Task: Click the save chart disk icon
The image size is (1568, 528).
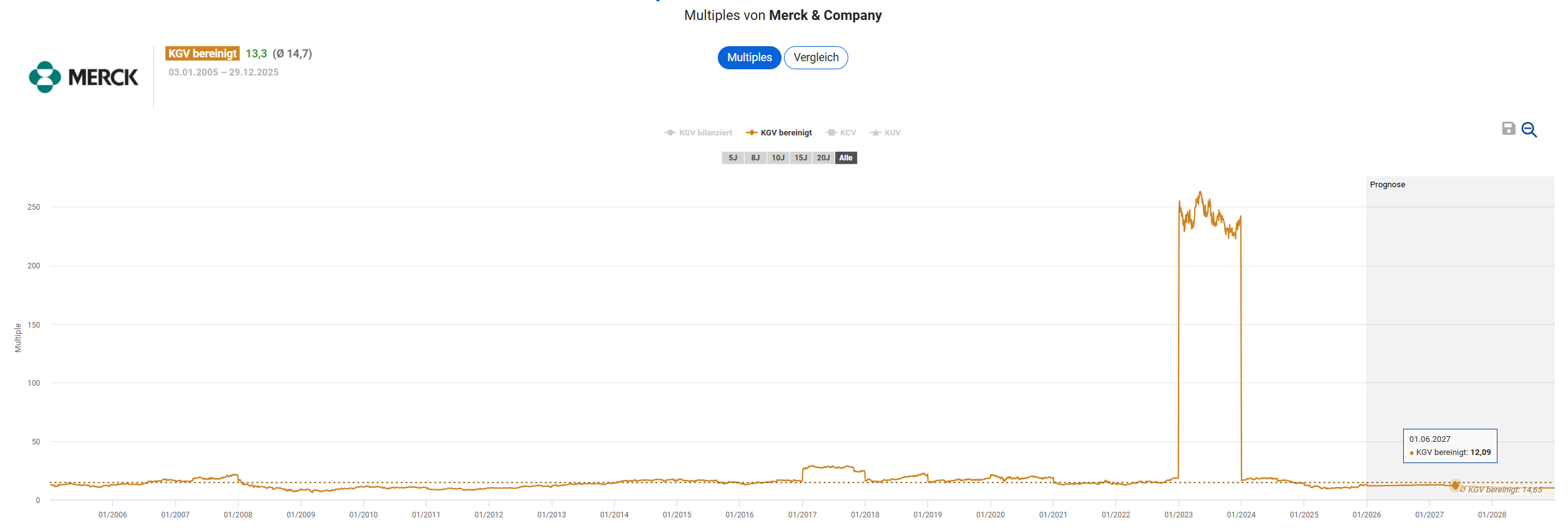Action: (x=1508, y=129)
